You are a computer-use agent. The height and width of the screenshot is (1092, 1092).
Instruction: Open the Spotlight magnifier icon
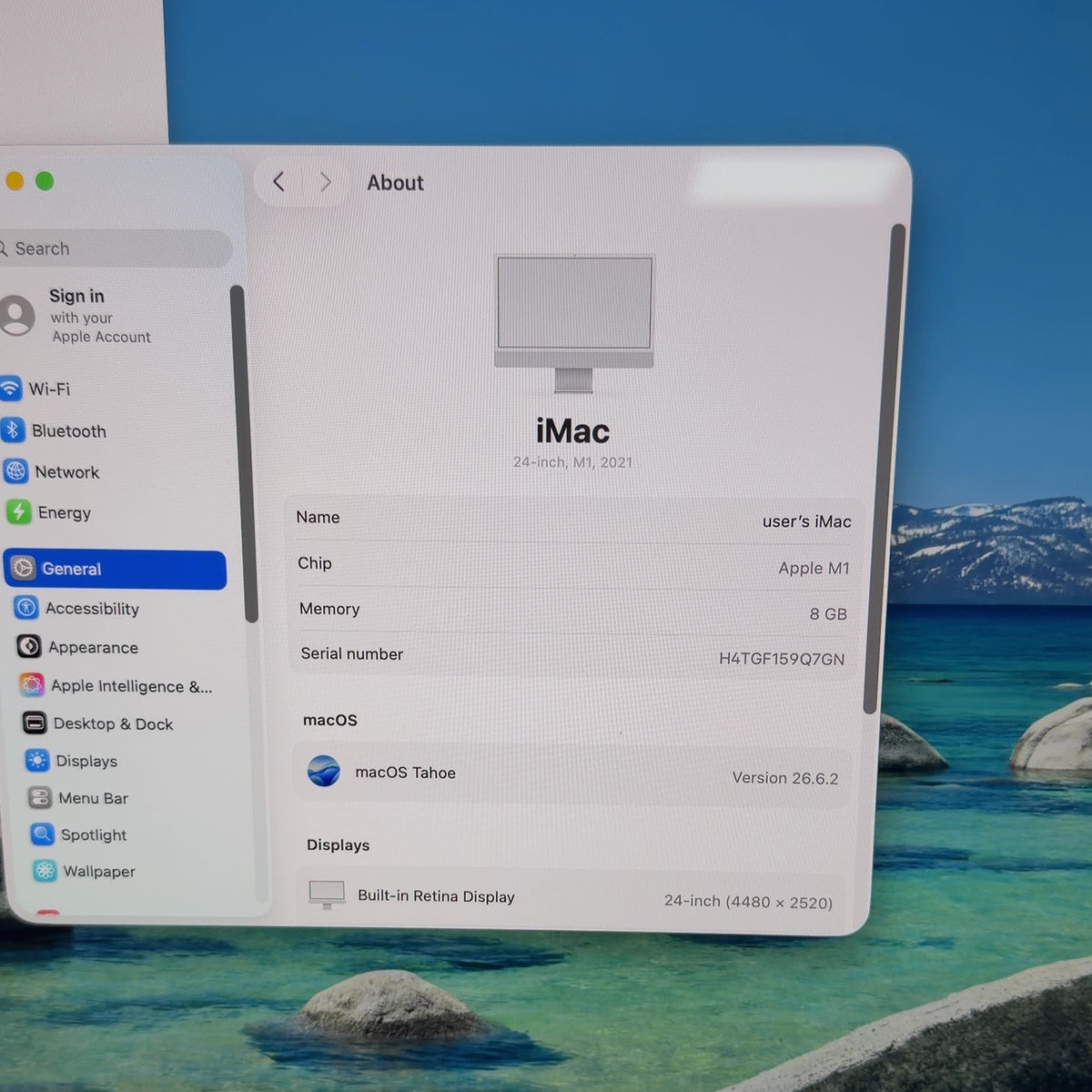[43, 834]
